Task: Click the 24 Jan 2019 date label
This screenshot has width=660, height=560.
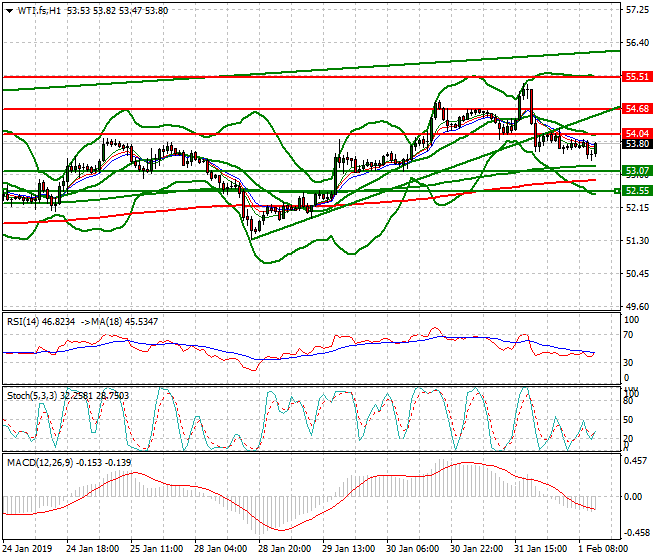Action: [x=27, y=549]
